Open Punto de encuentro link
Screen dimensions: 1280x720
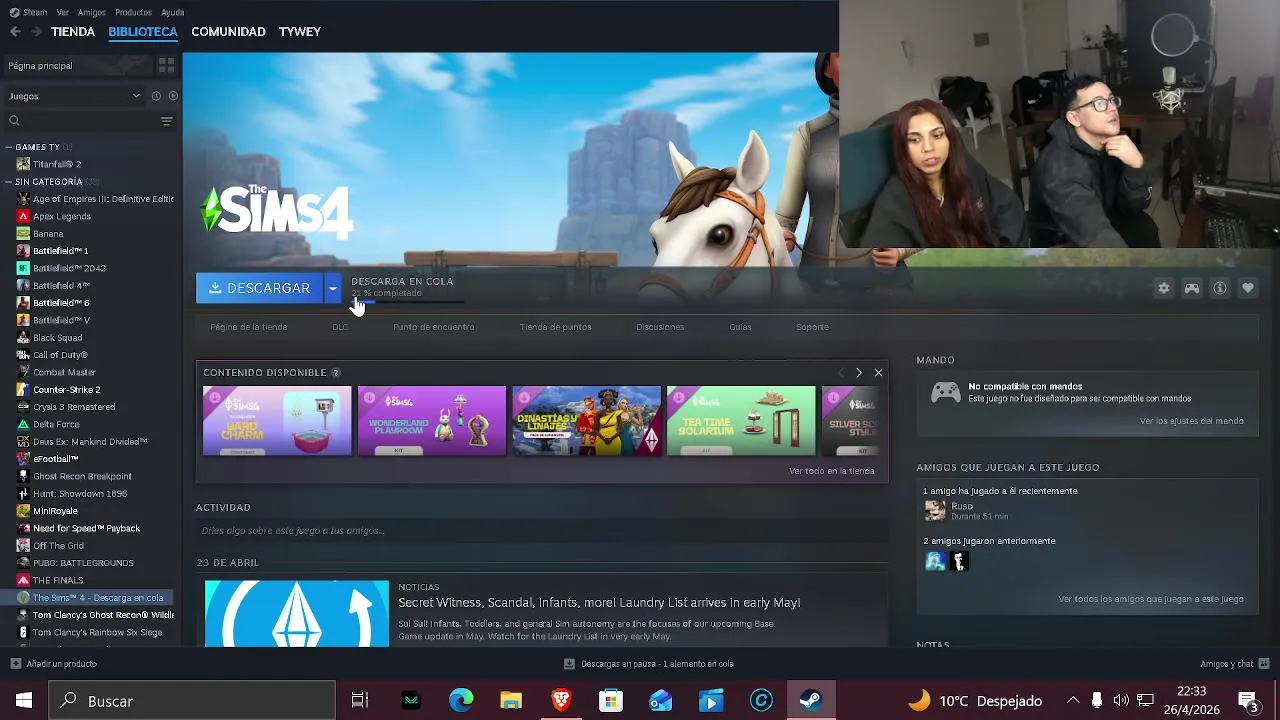[x=434, y=327]
